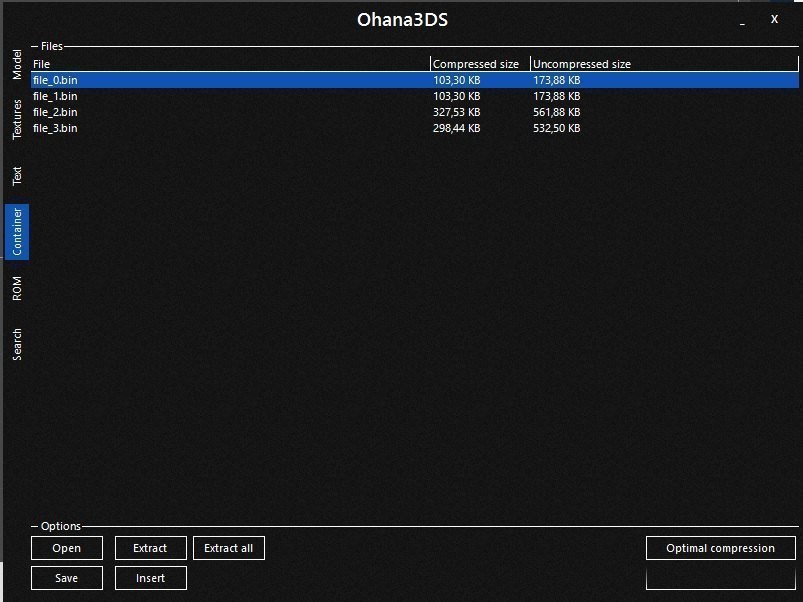Click the Insert button

coord(151,578)
